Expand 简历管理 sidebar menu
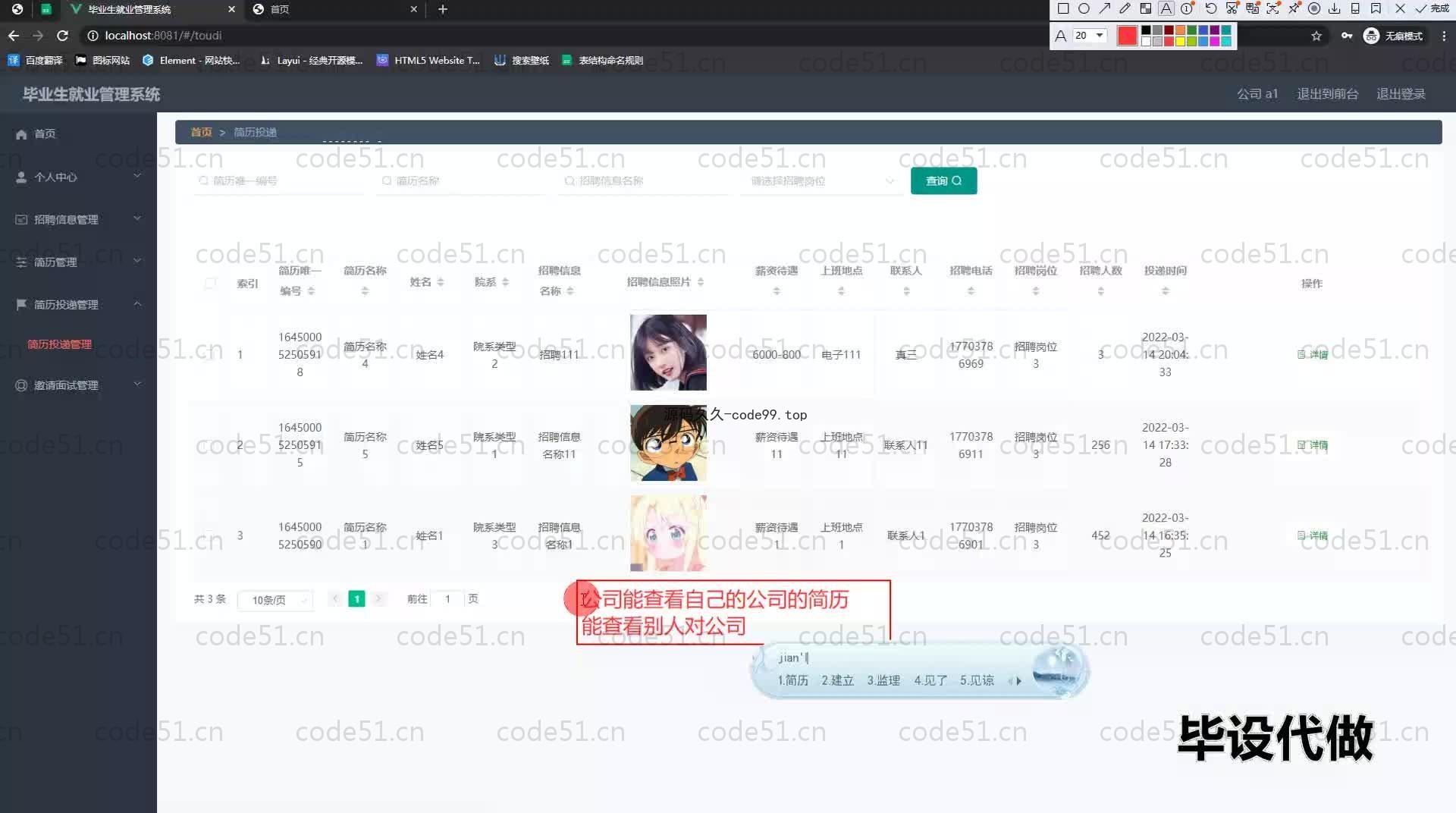 point(78,262)
